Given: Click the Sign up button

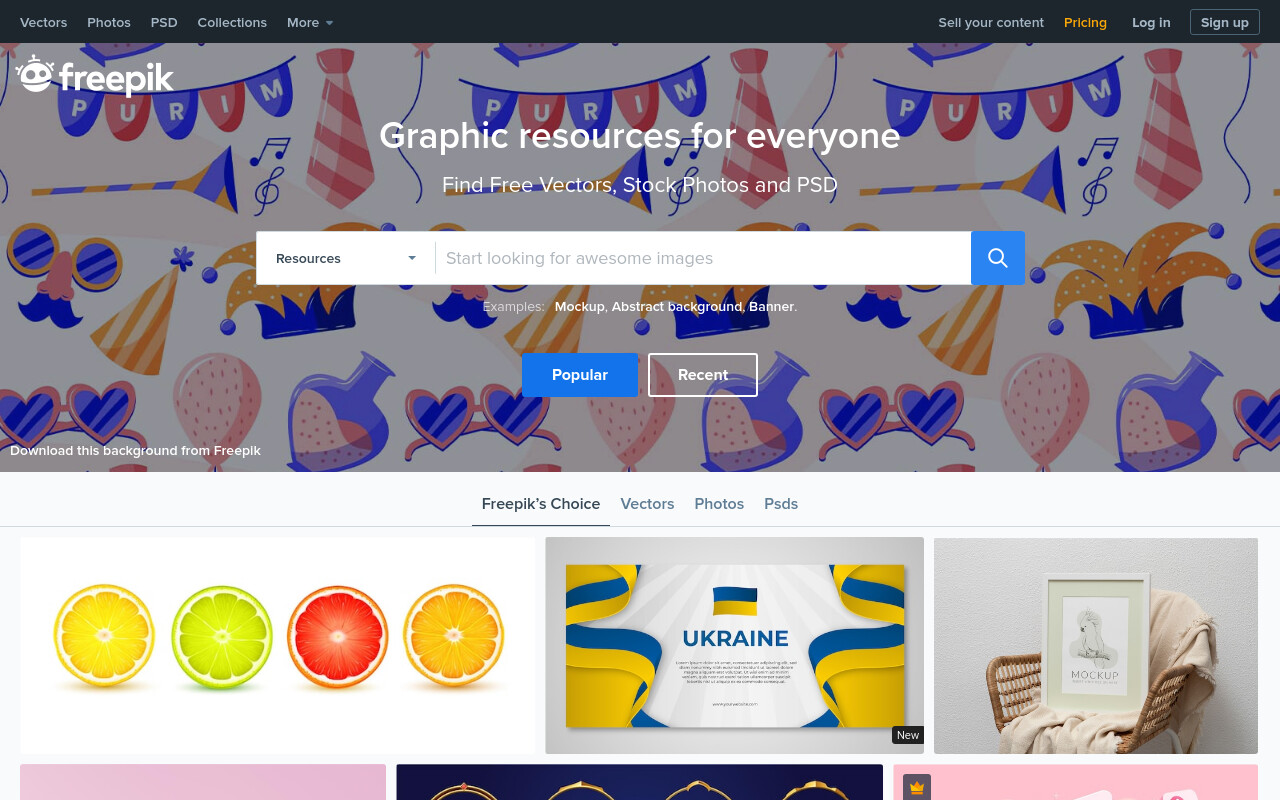Looking at the screenshot, I should [x=1225, y=22].
